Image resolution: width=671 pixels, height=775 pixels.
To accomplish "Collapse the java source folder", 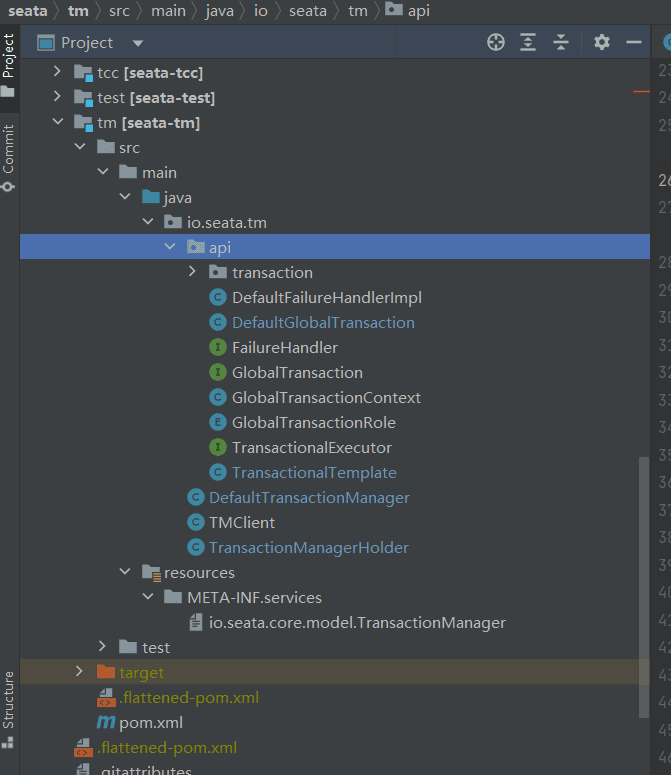I will point(125,196).
